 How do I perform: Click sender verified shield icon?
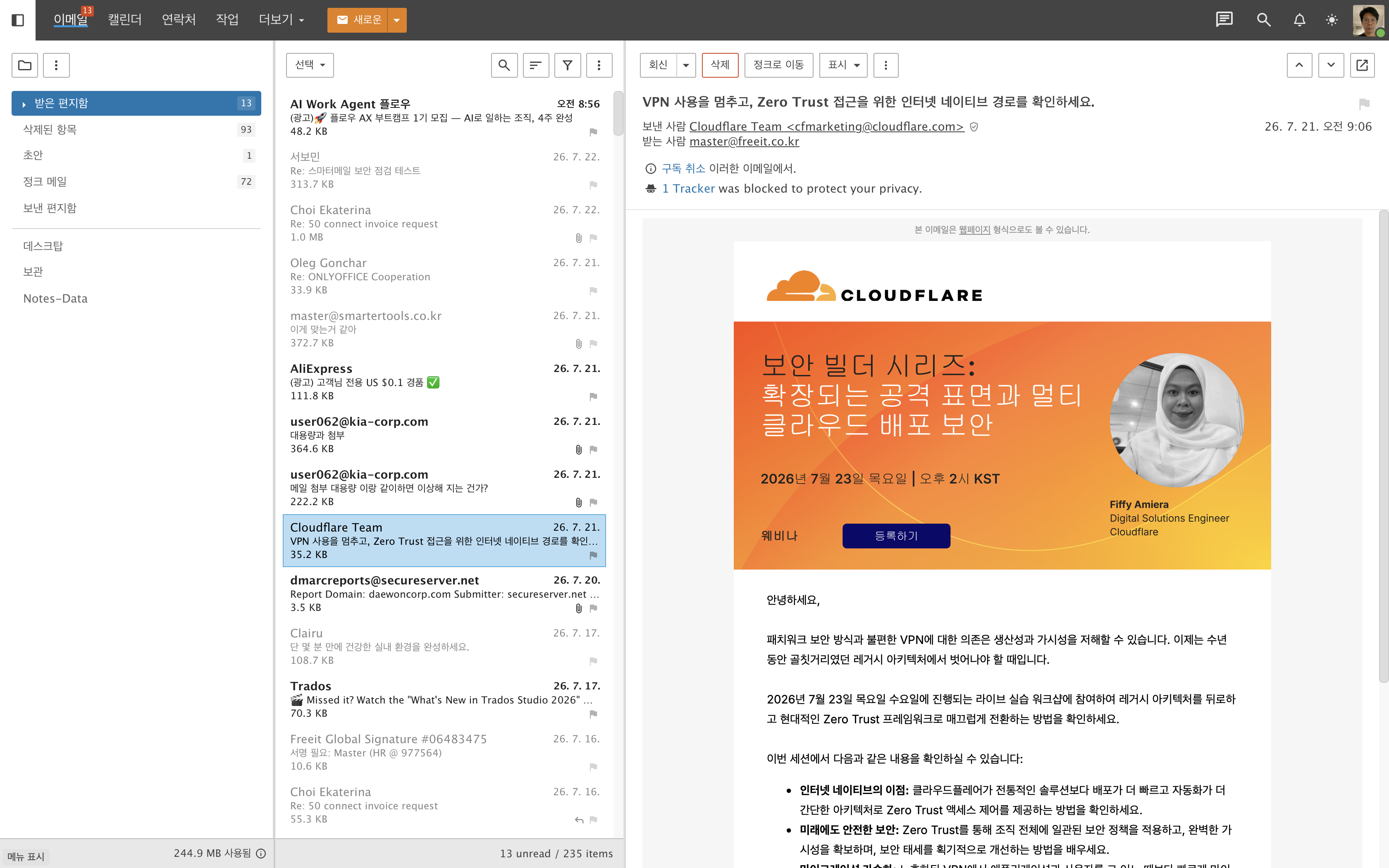pos(974,127)
